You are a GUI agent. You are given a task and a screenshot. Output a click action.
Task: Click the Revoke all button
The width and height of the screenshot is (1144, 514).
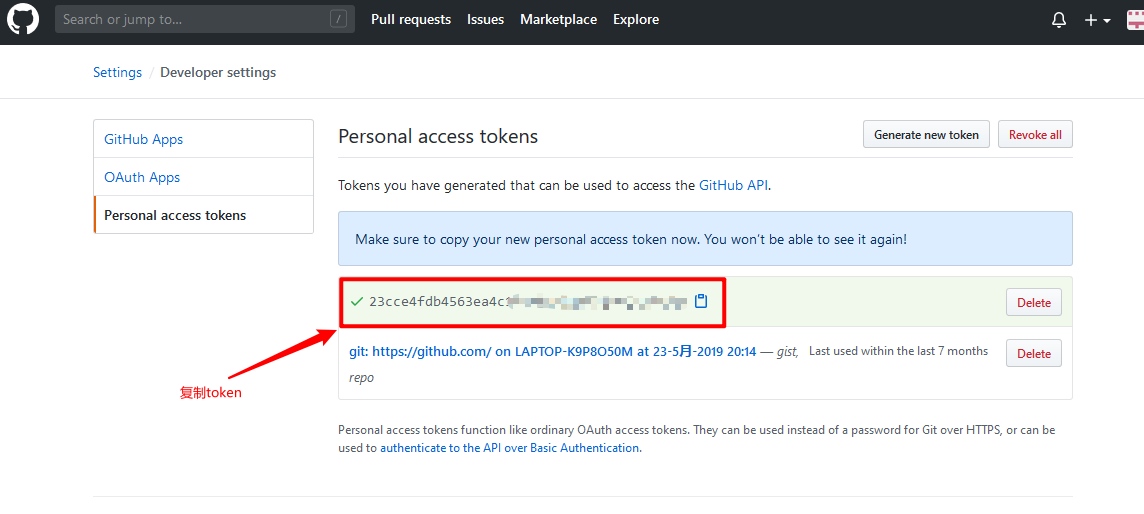coord(1035,135)
